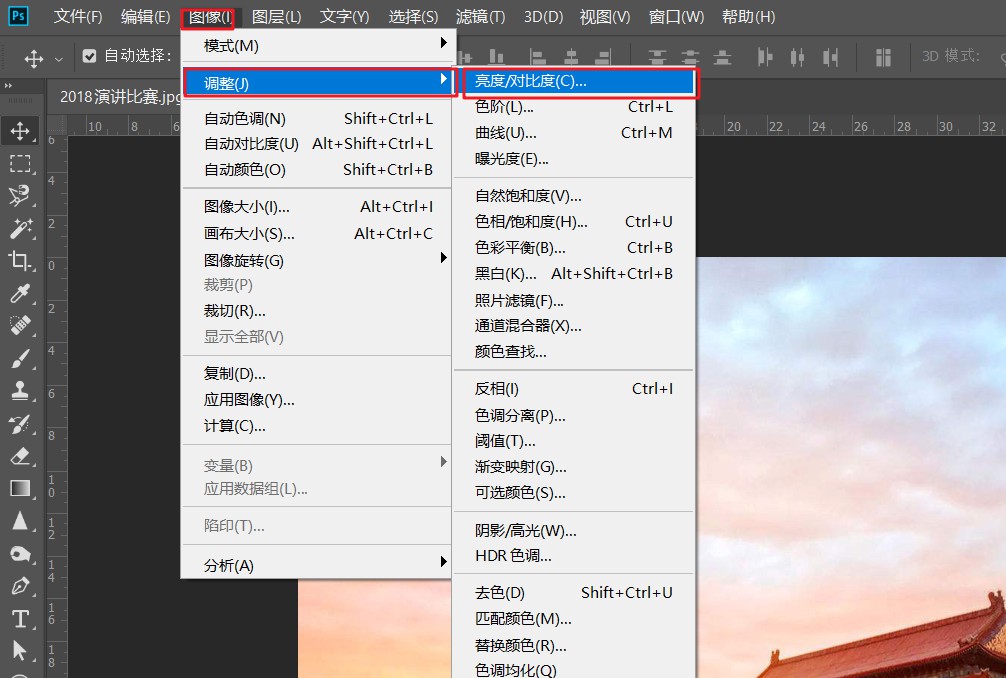1006x678 pixels.
Task: Select the Blur tool
Action: click(20, 521)
